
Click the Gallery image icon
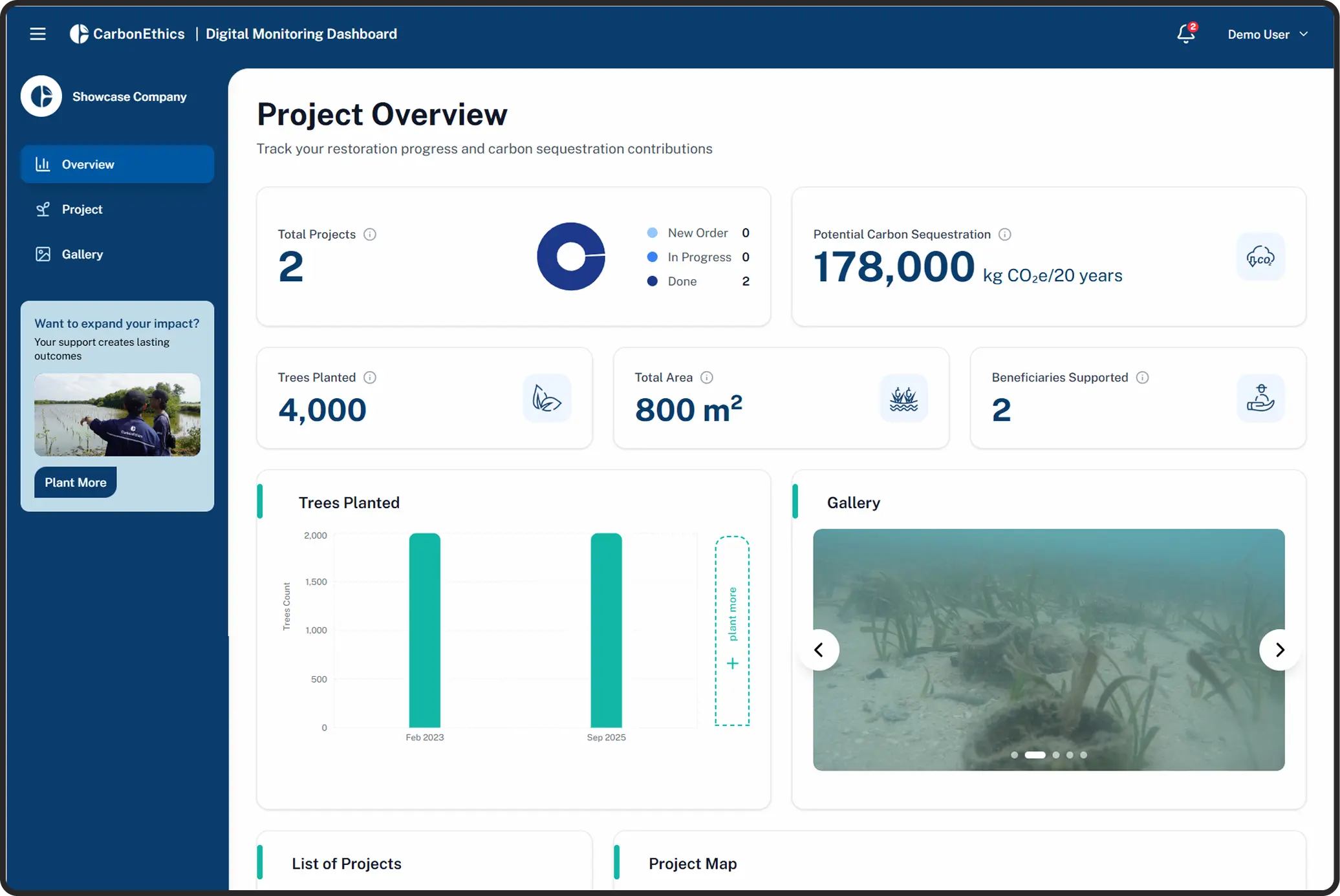(x=43, y=254)
